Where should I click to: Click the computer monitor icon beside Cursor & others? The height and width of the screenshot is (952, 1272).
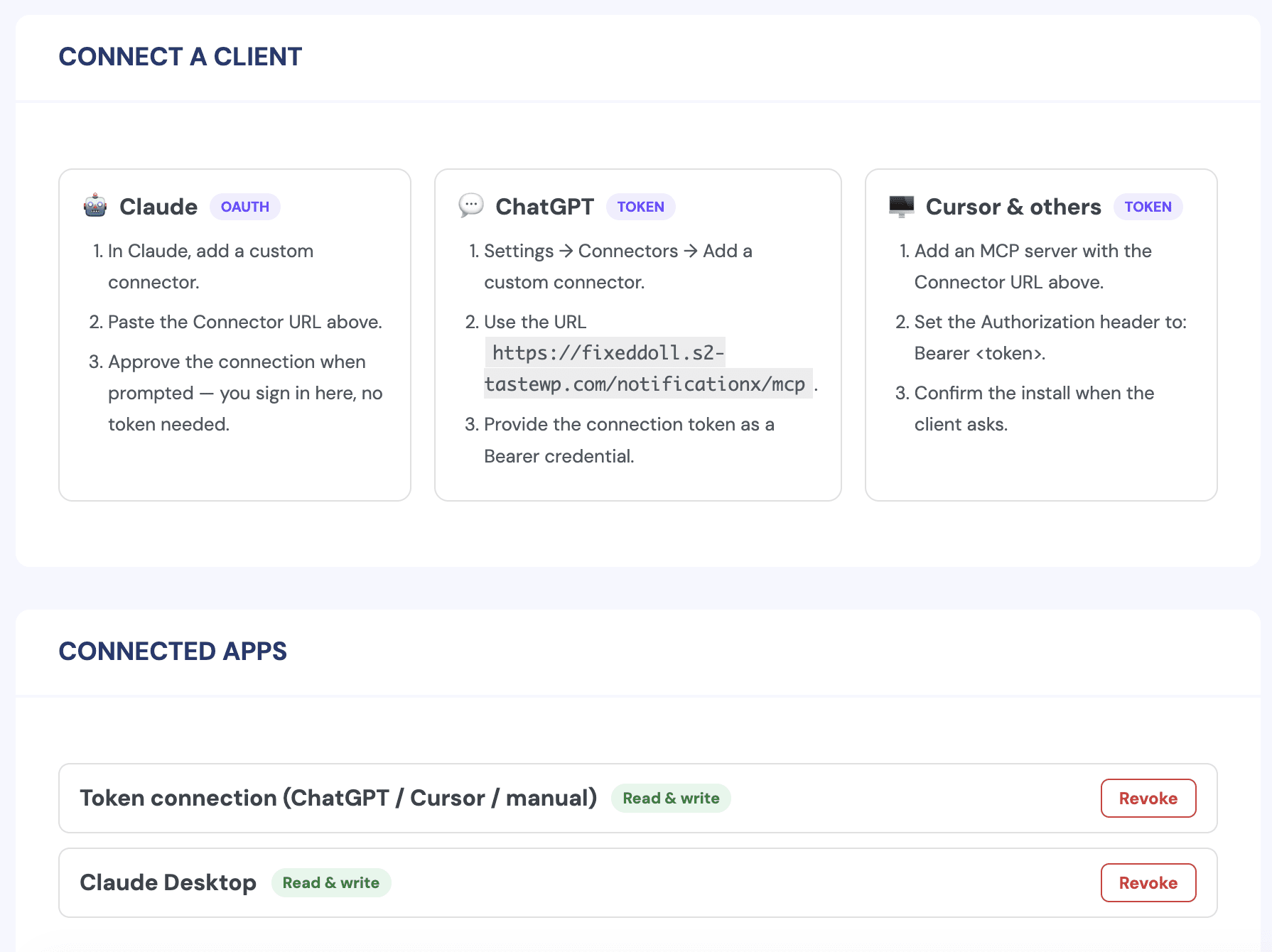point(902,206)
